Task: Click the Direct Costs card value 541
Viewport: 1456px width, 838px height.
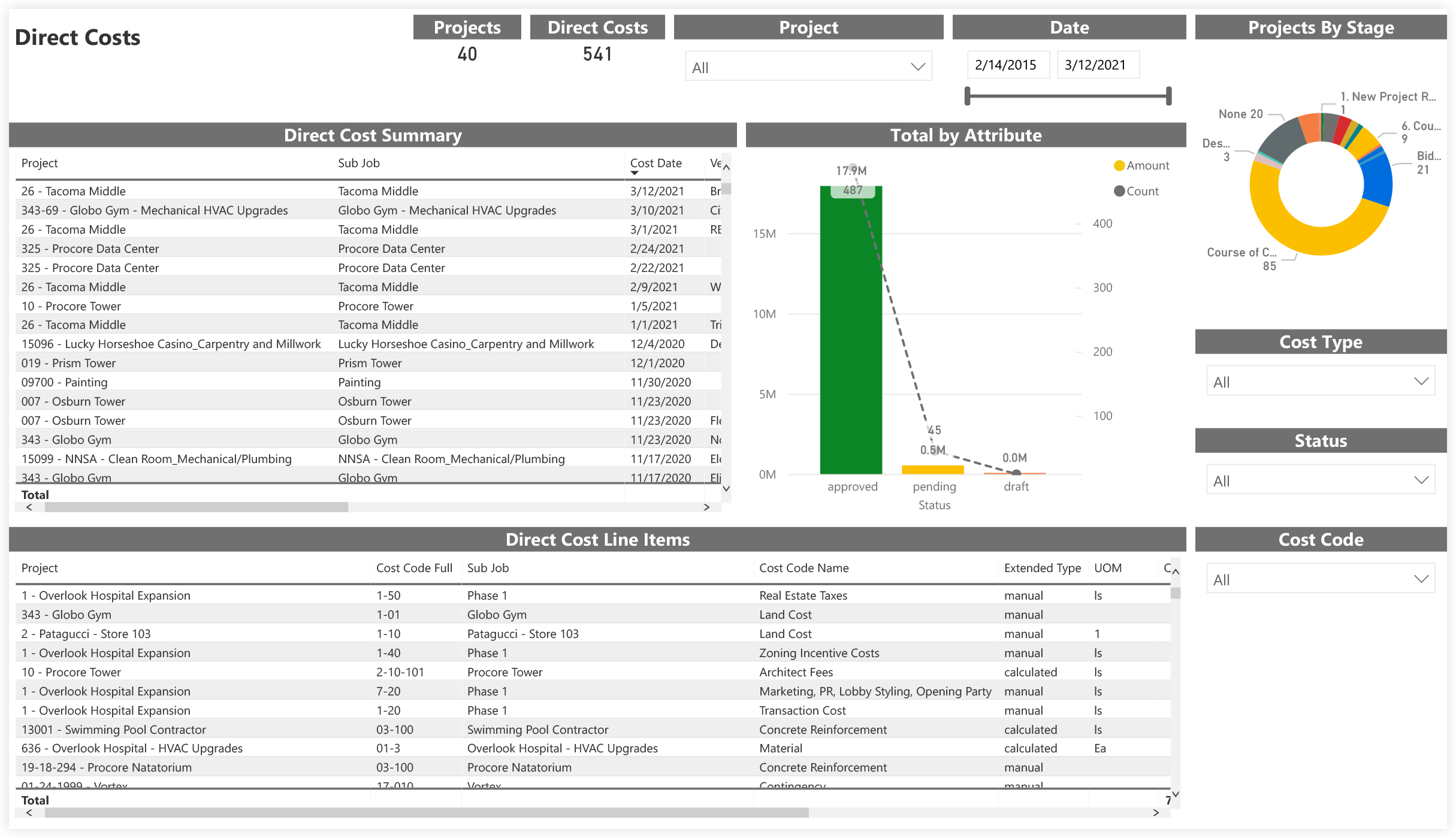Action: [597, 55]
